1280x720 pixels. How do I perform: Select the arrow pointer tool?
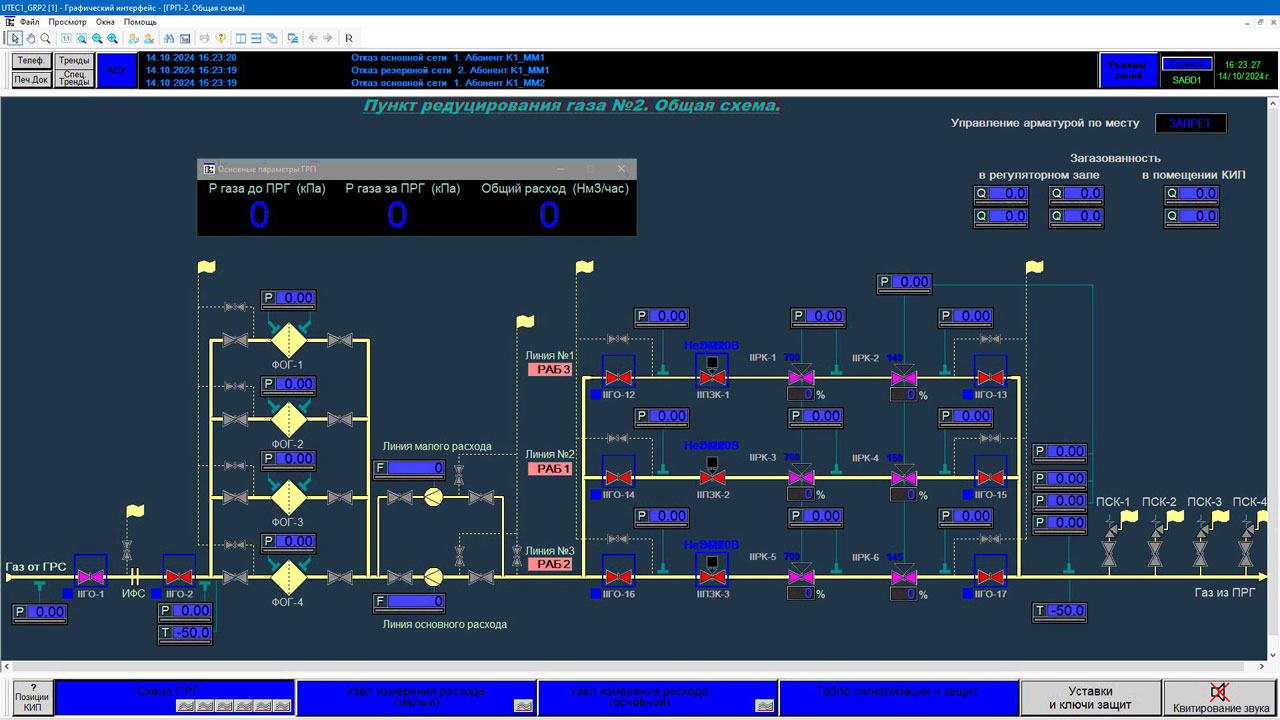[15, 38]
